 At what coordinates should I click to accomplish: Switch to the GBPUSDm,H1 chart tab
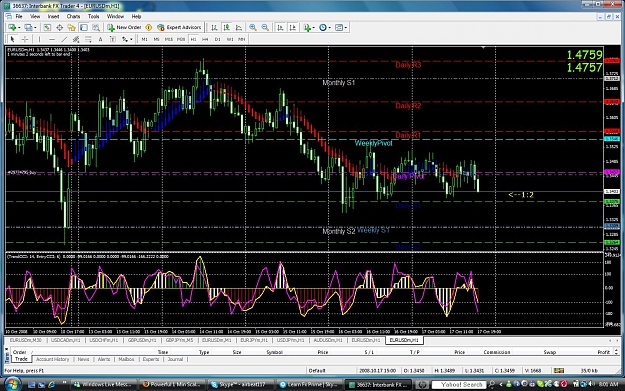point(142,340)
